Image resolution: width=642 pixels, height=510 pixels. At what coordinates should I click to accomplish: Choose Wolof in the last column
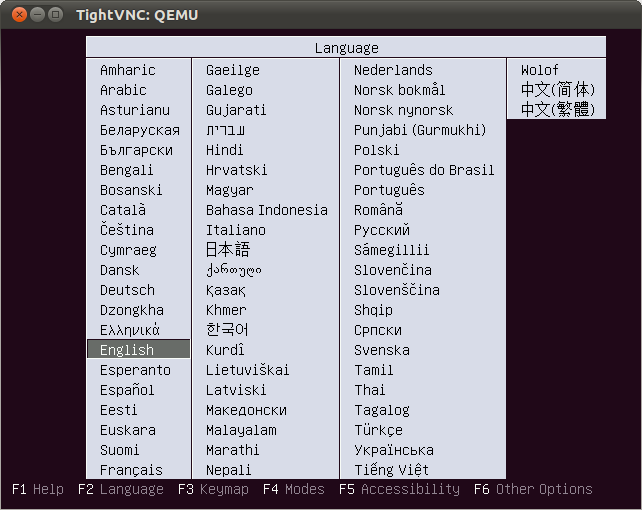(x=540, y=70)
